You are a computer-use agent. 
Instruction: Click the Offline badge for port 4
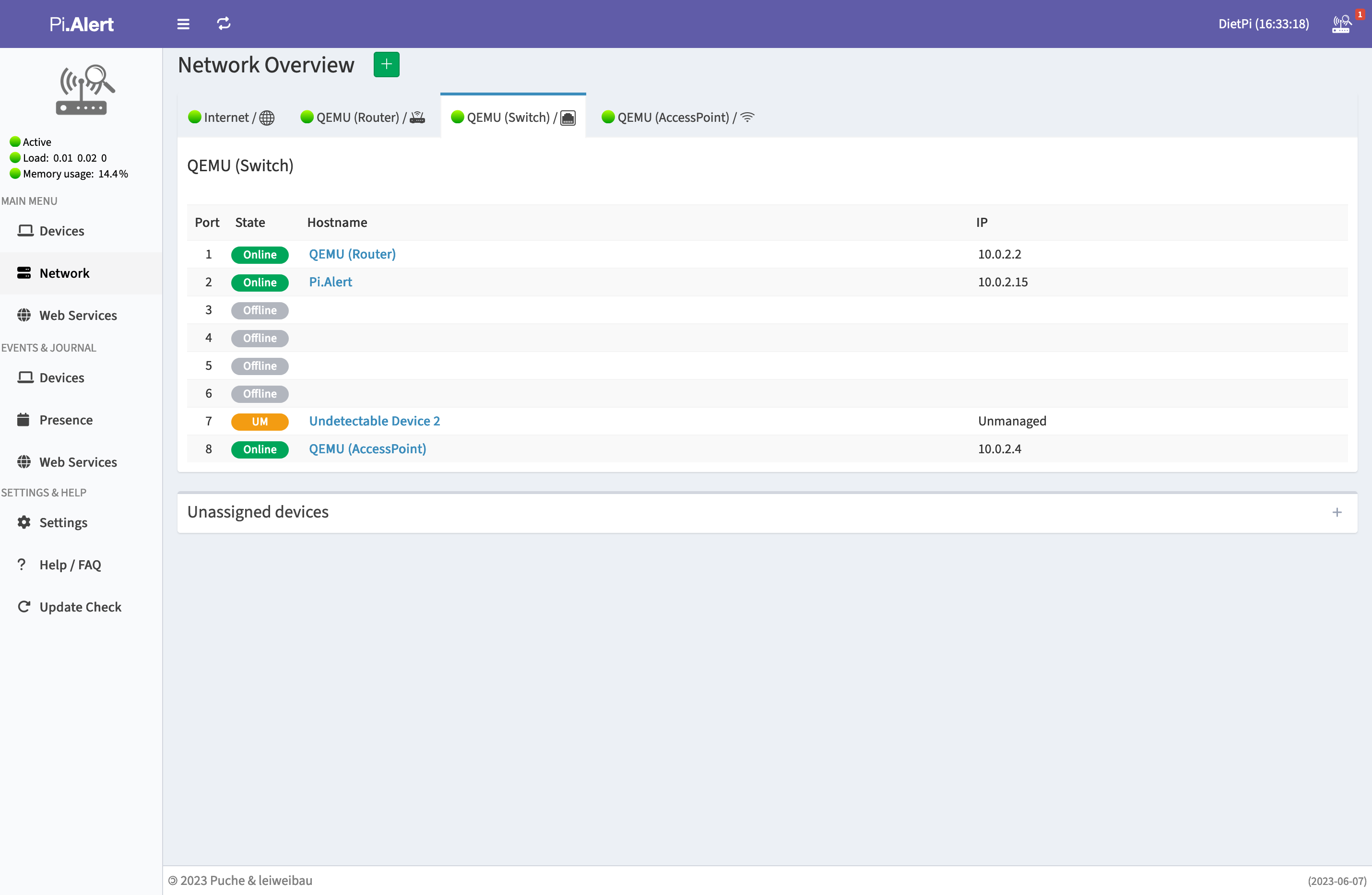point(260,338)
